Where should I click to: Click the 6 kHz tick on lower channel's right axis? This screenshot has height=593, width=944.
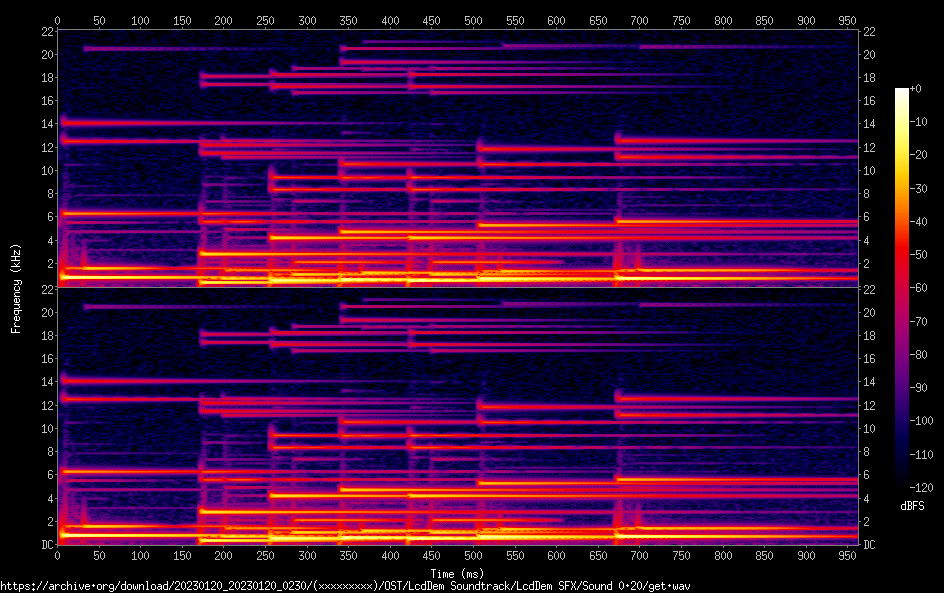[870, 475]
